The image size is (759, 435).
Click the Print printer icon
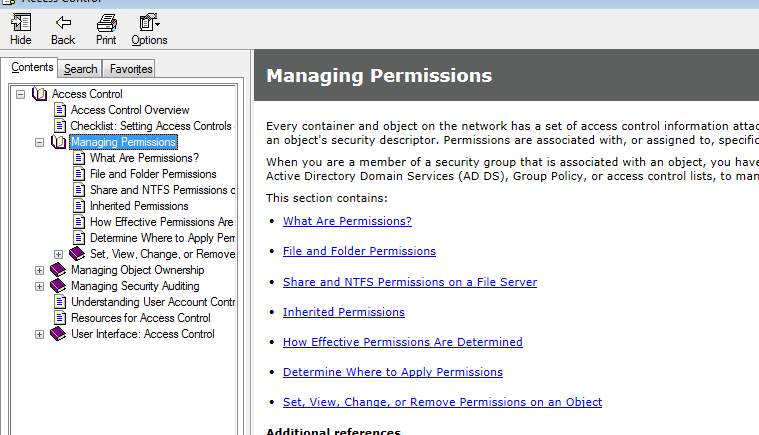point(106,22)
